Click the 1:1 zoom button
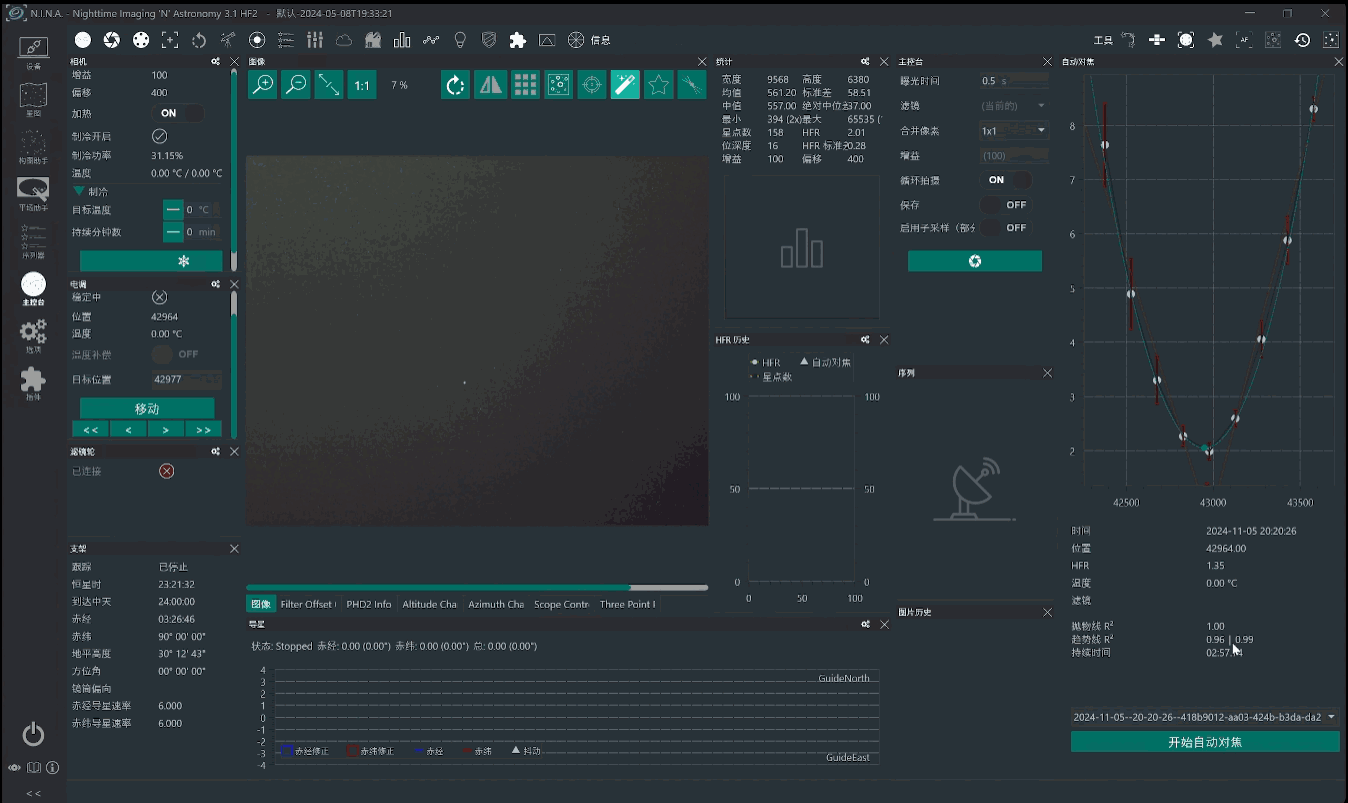 [x=362, y=85]
